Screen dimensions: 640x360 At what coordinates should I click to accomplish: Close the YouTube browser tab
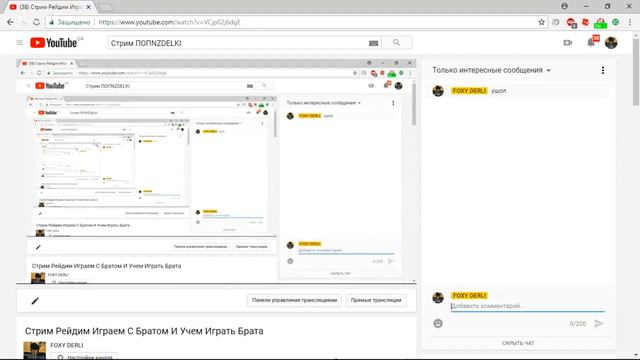click(x=89, y=7)
